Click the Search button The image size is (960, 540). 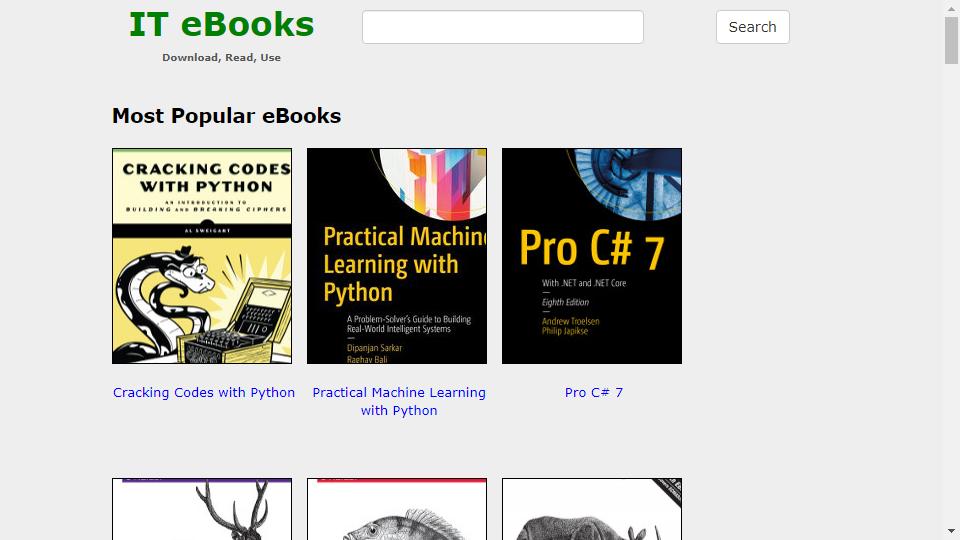(x=752, y=27)
